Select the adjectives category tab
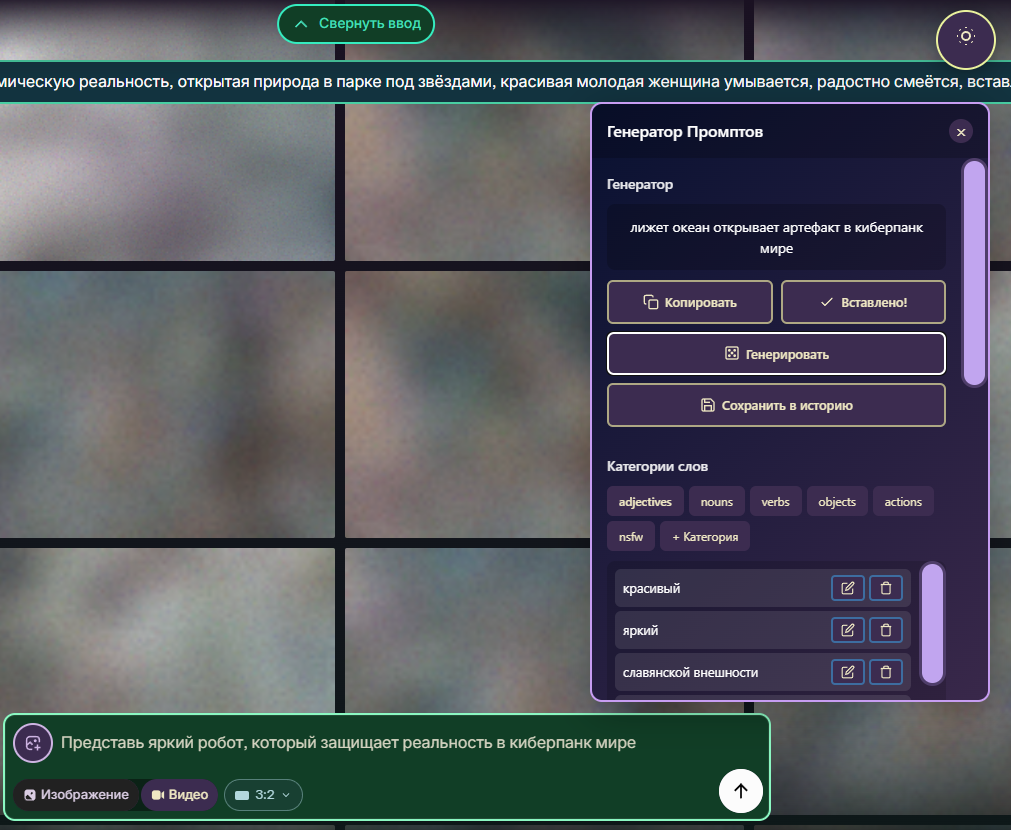This screenshot has width=1011, height=830. tap(645, 501)
